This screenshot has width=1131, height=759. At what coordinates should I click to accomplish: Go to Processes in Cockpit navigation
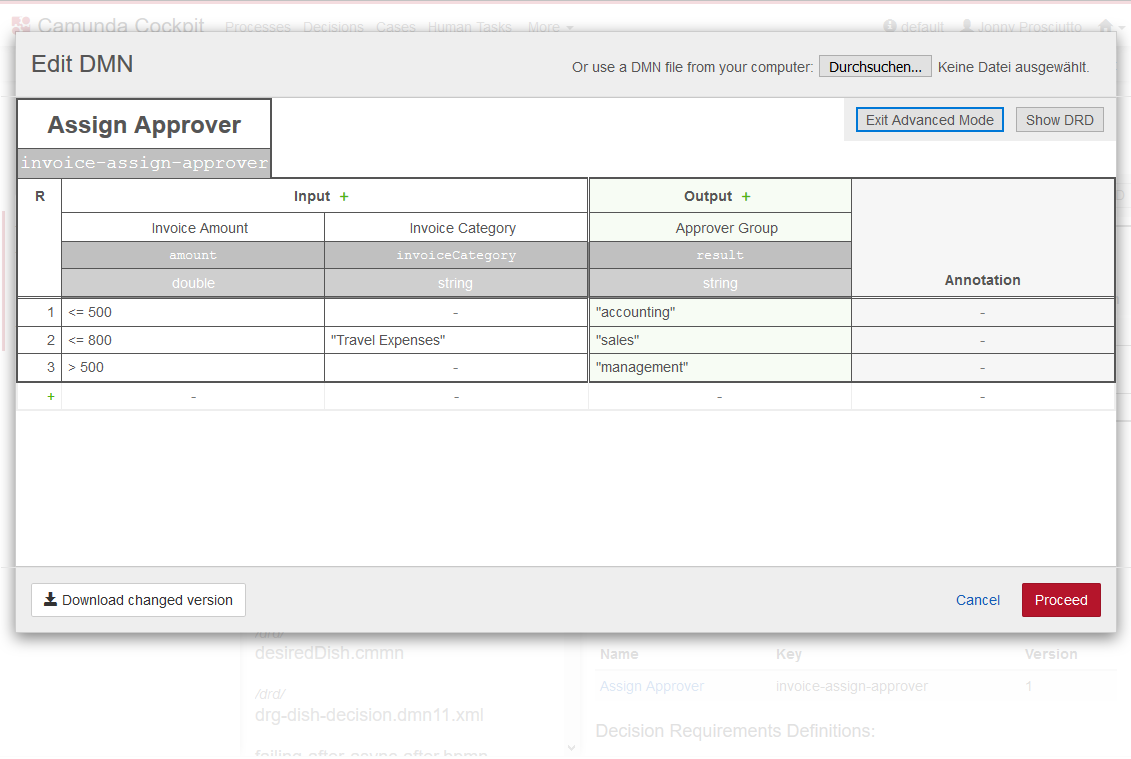click(258, 27)
